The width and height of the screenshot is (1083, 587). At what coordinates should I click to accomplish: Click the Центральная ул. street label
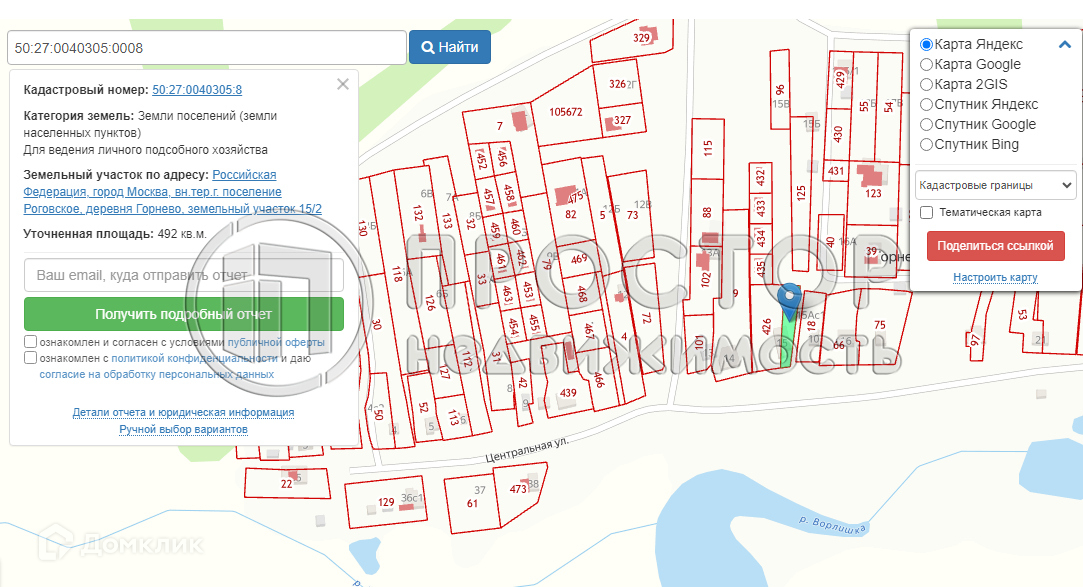[526, 450]
